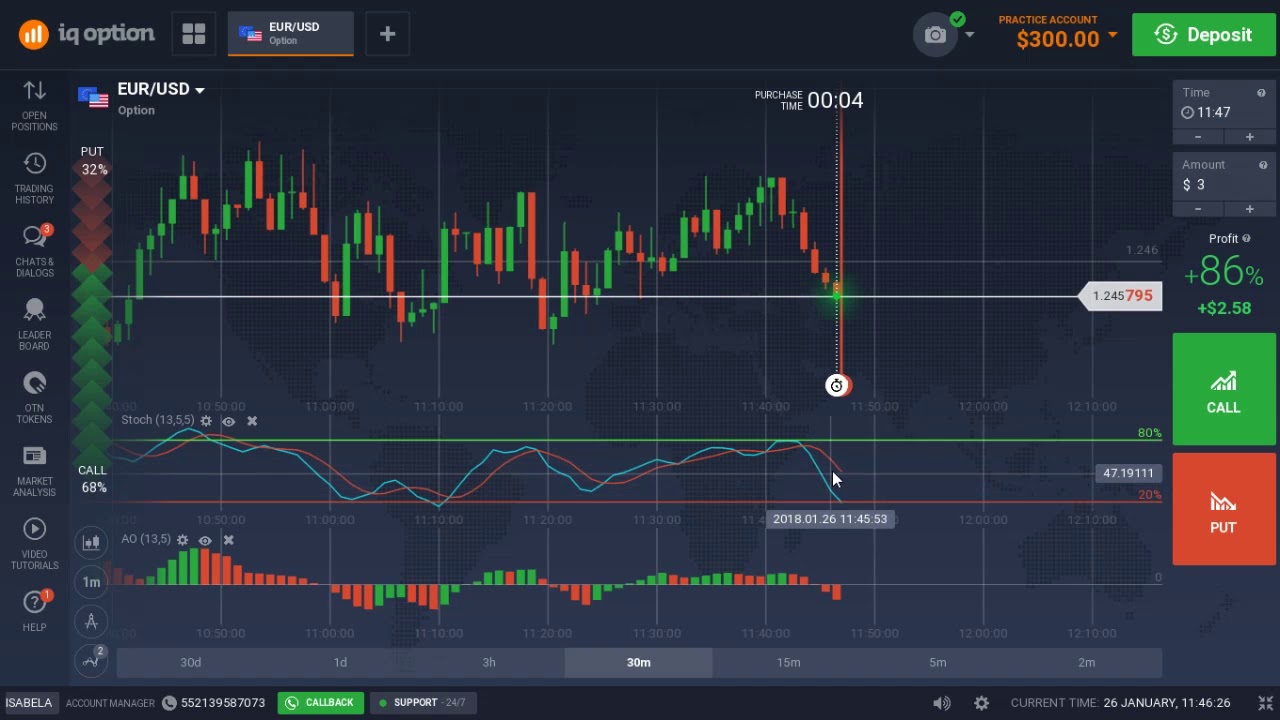The height and width of the screenshot is (720, 1280).
Task: Click the trader sentiment PUT/CALL bar
Action: click(92, 320)
